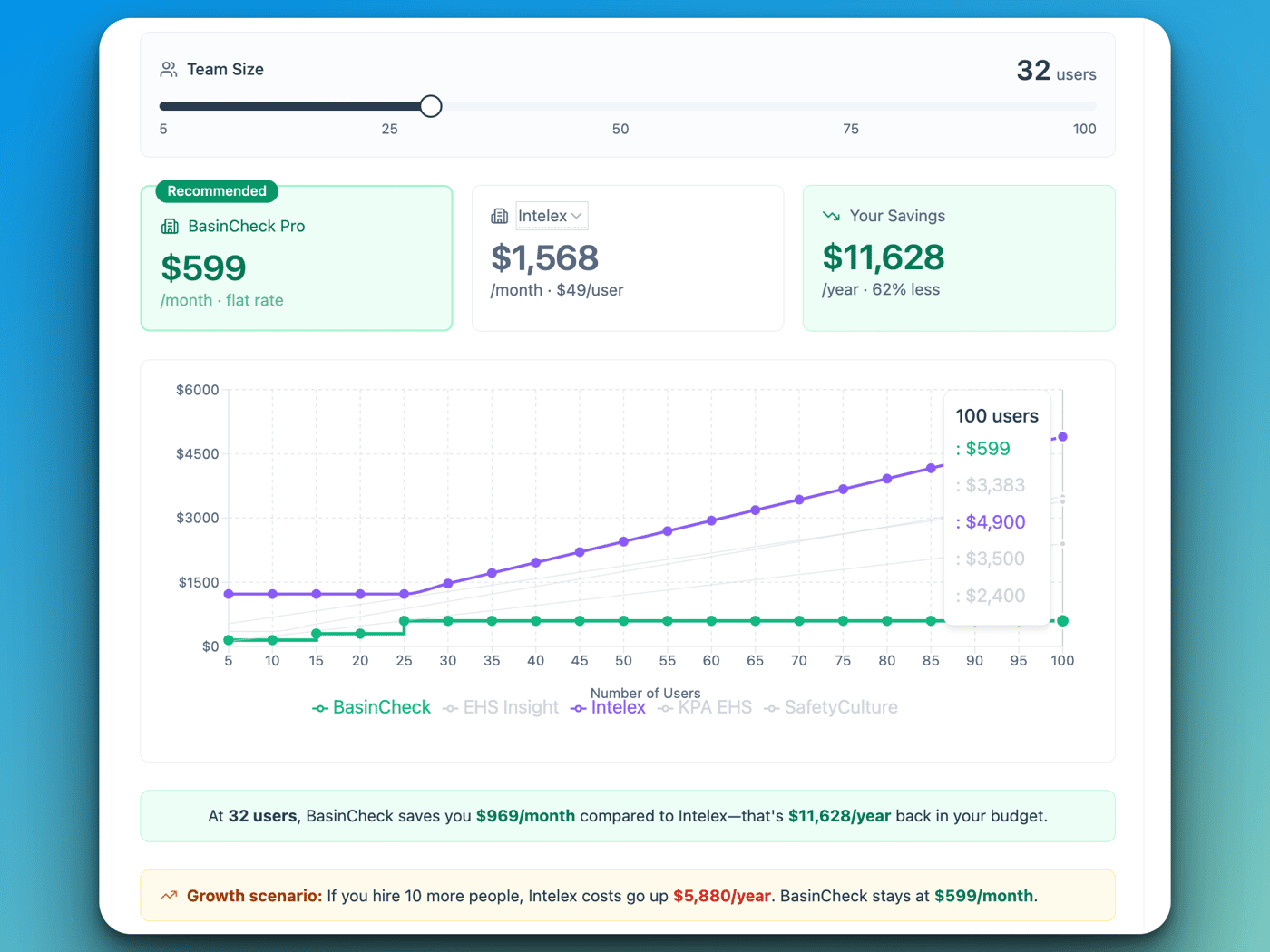Click Intelex data point at 100 users

tap(1062, 437)
